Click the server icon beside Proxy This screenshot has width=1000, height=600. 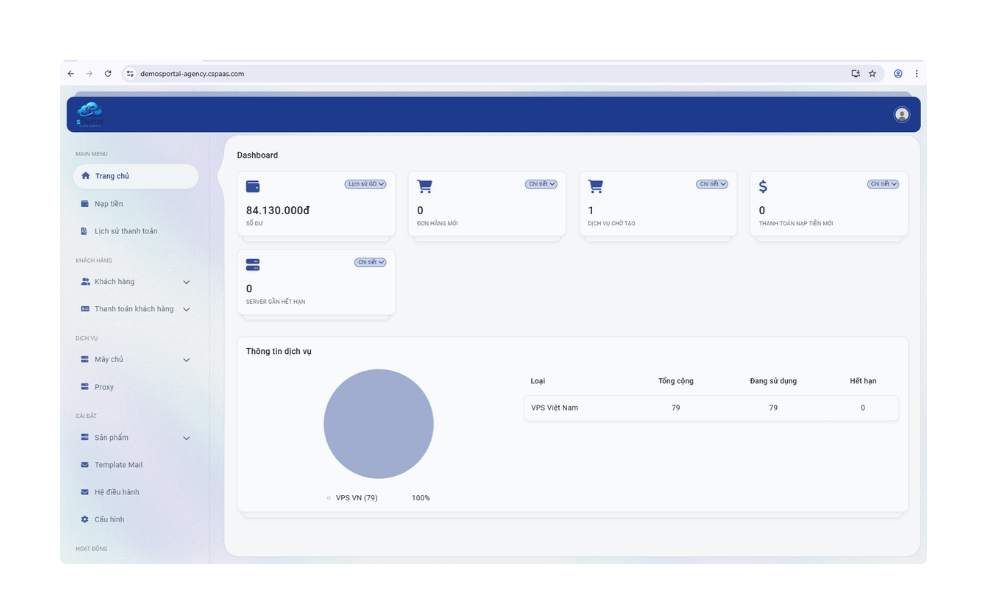[84, 386]
